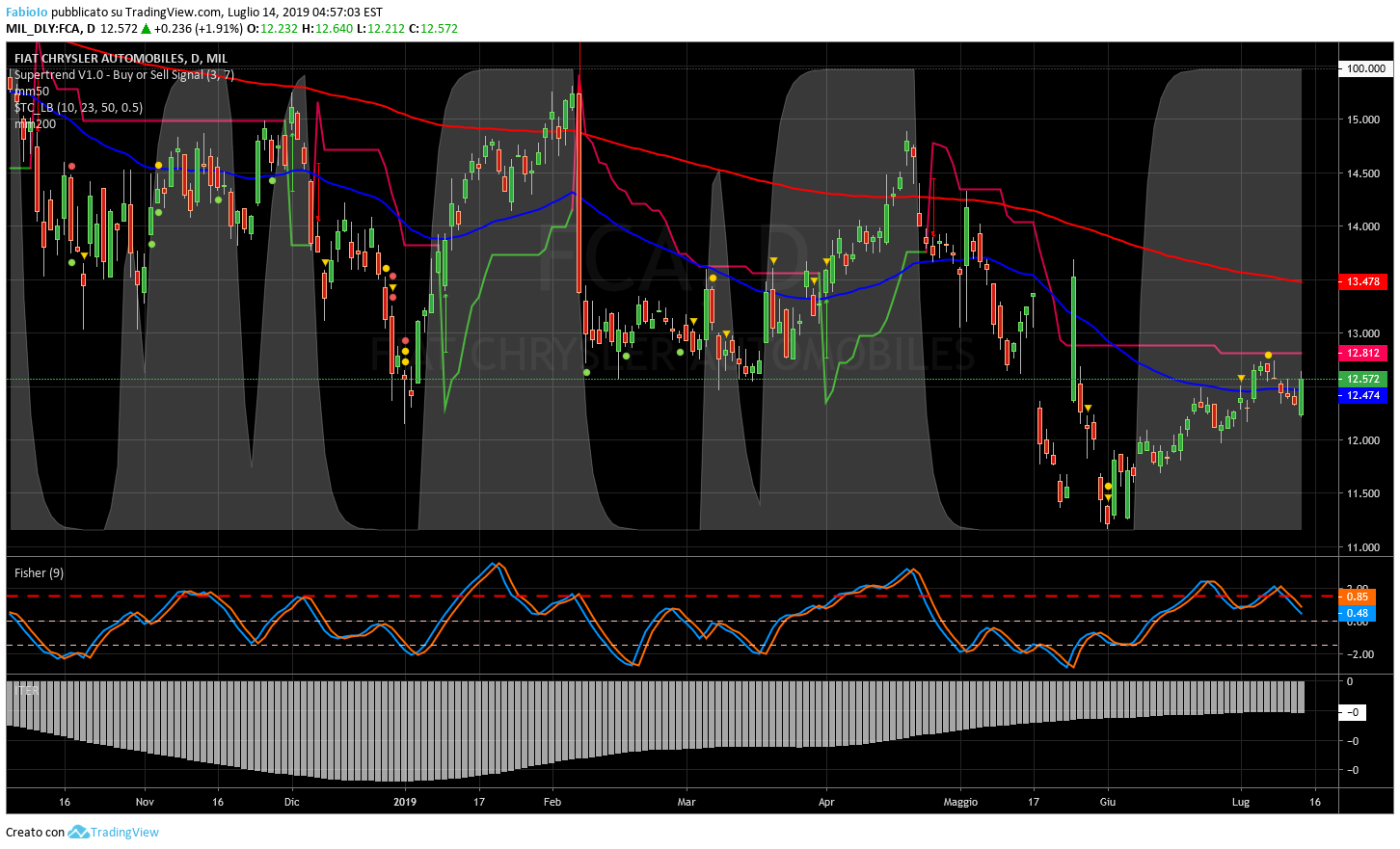Image resolution: width=1400 pixels, height=849 pixels.
Task: Select the STC_LB (10, 23, 50, 0.5) label
Action: click(x=78, y=108)
